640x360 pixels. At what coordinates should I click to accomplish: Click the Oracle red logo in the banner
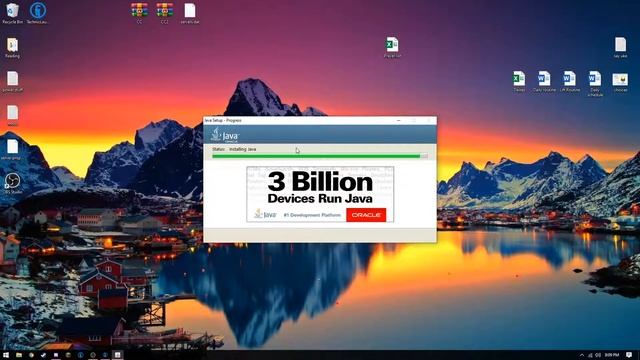(x=366, y=215)
